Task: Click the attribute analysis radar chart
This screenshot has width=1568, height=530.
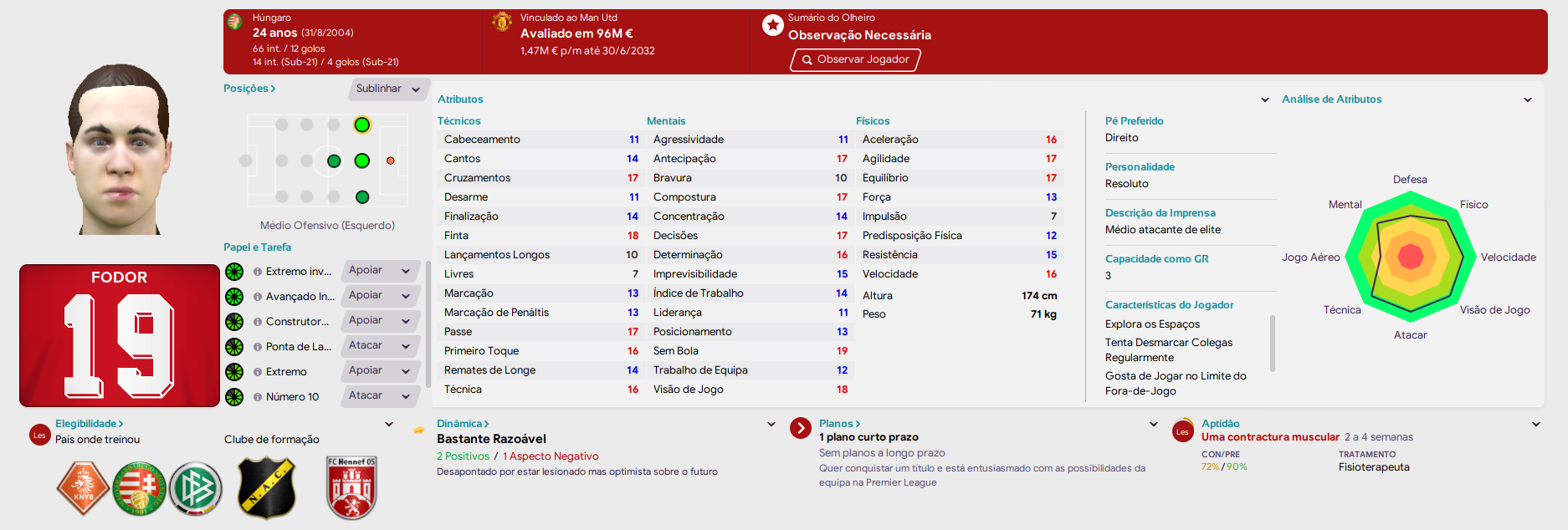Action: [1411, 257]
